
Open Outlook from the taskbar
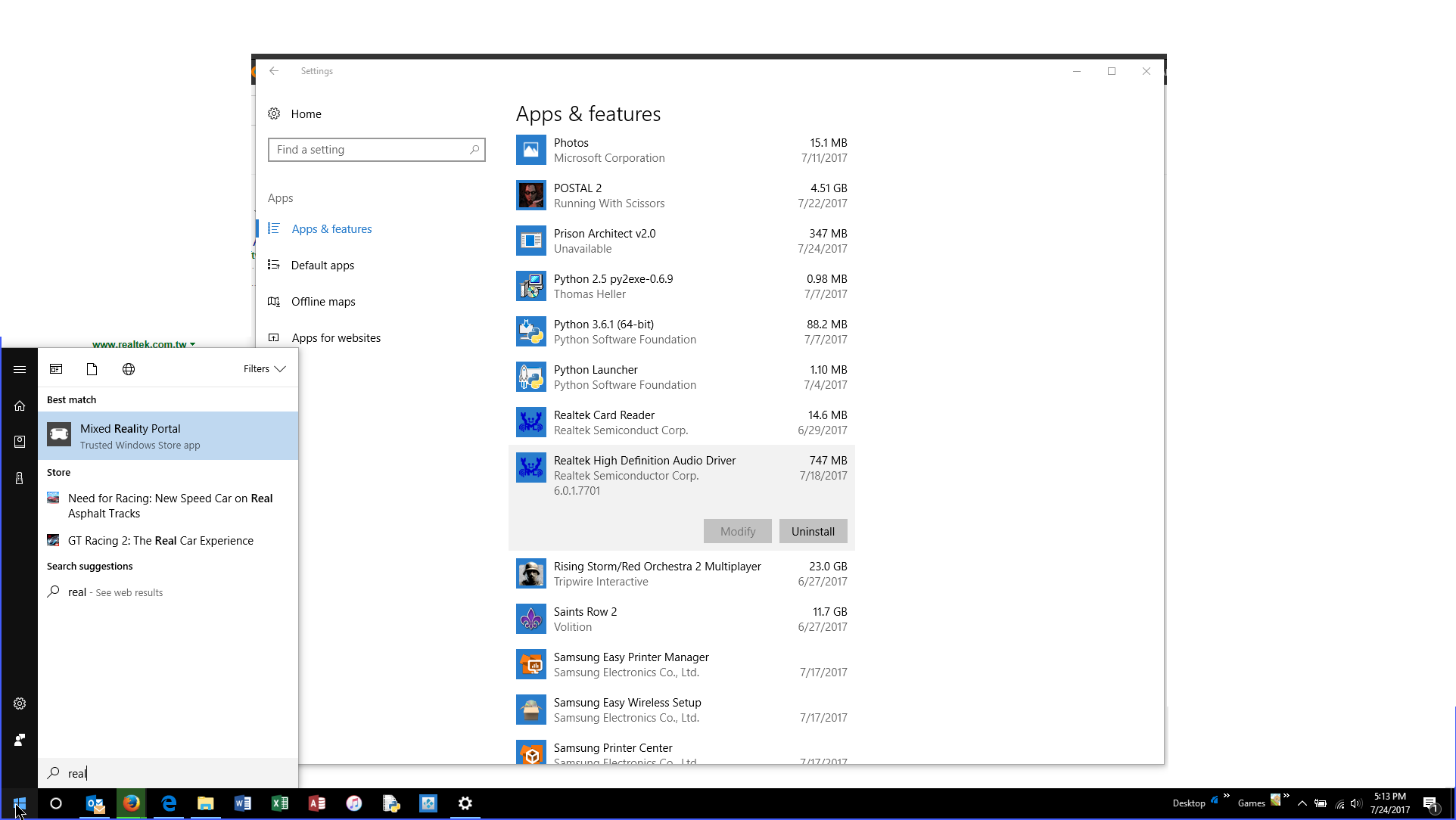[x=95, y=803]
